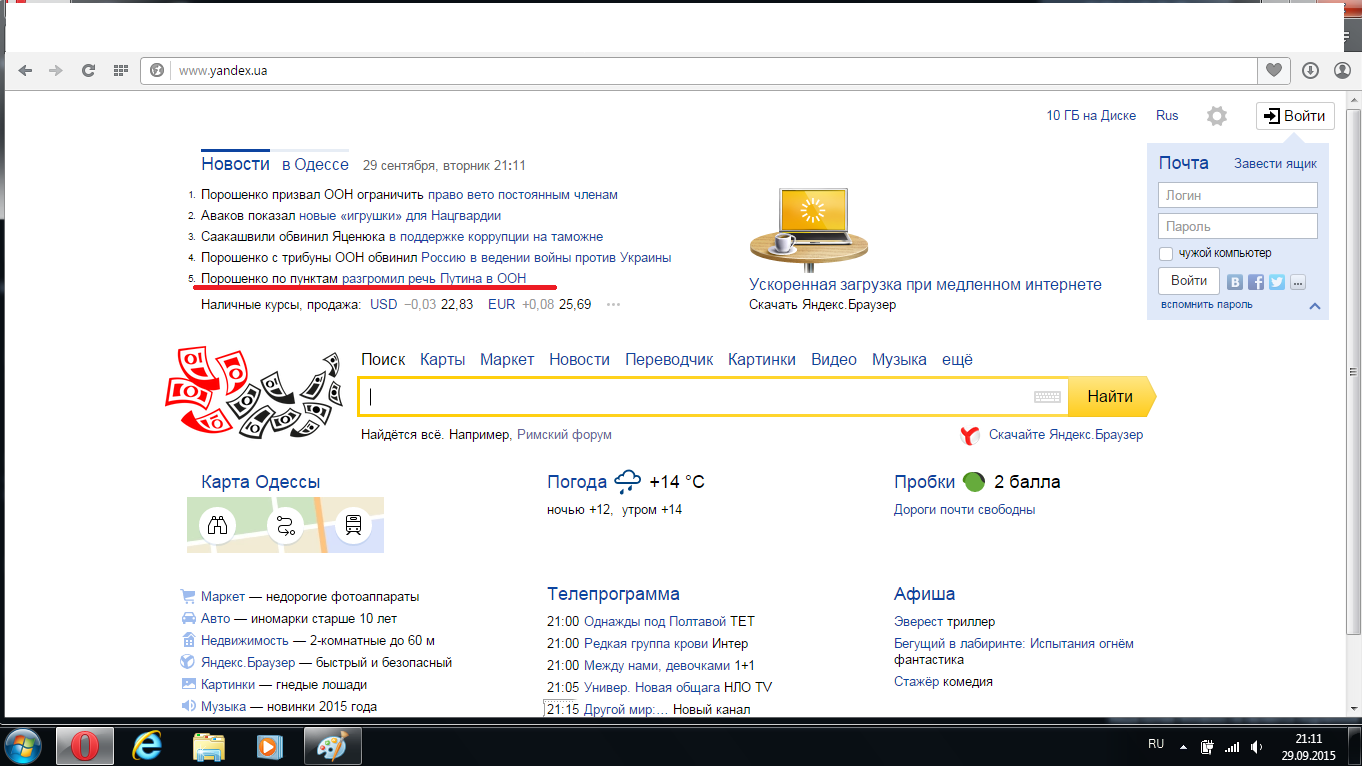Open the Телепрограмма heading link
The height and width of the screenshot is (768, 1366).
point(614,595)
